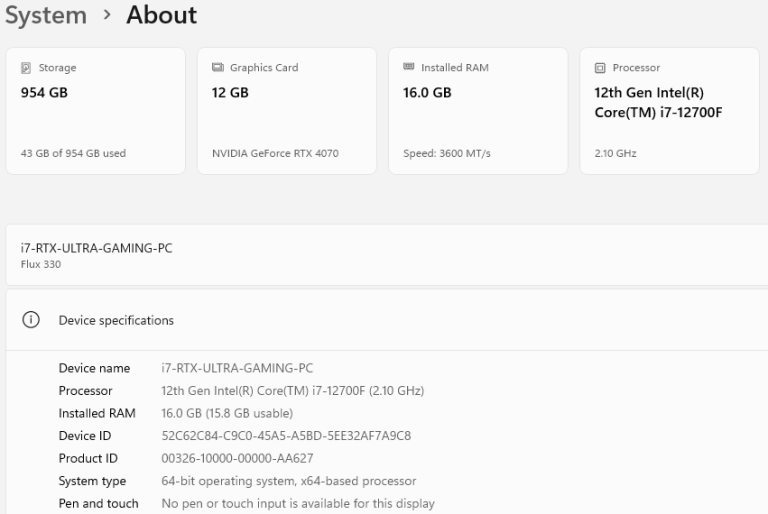Image resolution: width=768 pixels, height=514 pixels.
Task: Select the Pen and touch row value
Action: click(x=298, y=504)
